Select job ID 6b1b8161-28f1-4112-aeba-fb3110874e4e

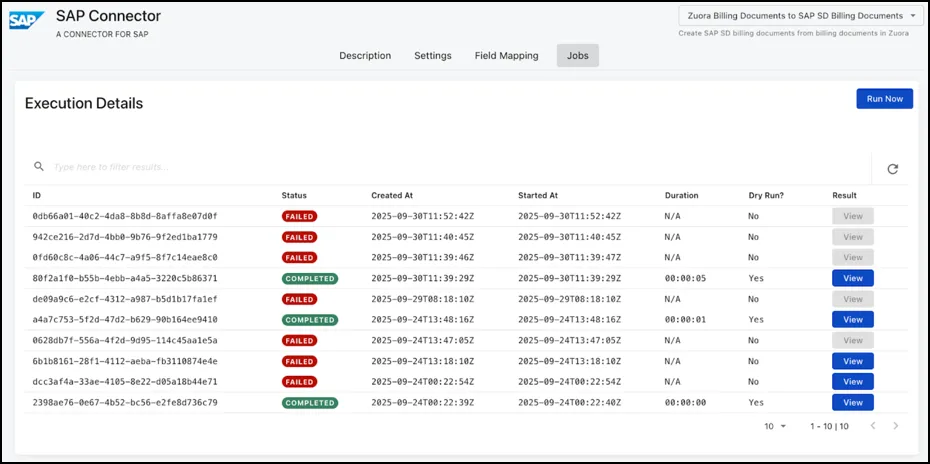point(125,361)
